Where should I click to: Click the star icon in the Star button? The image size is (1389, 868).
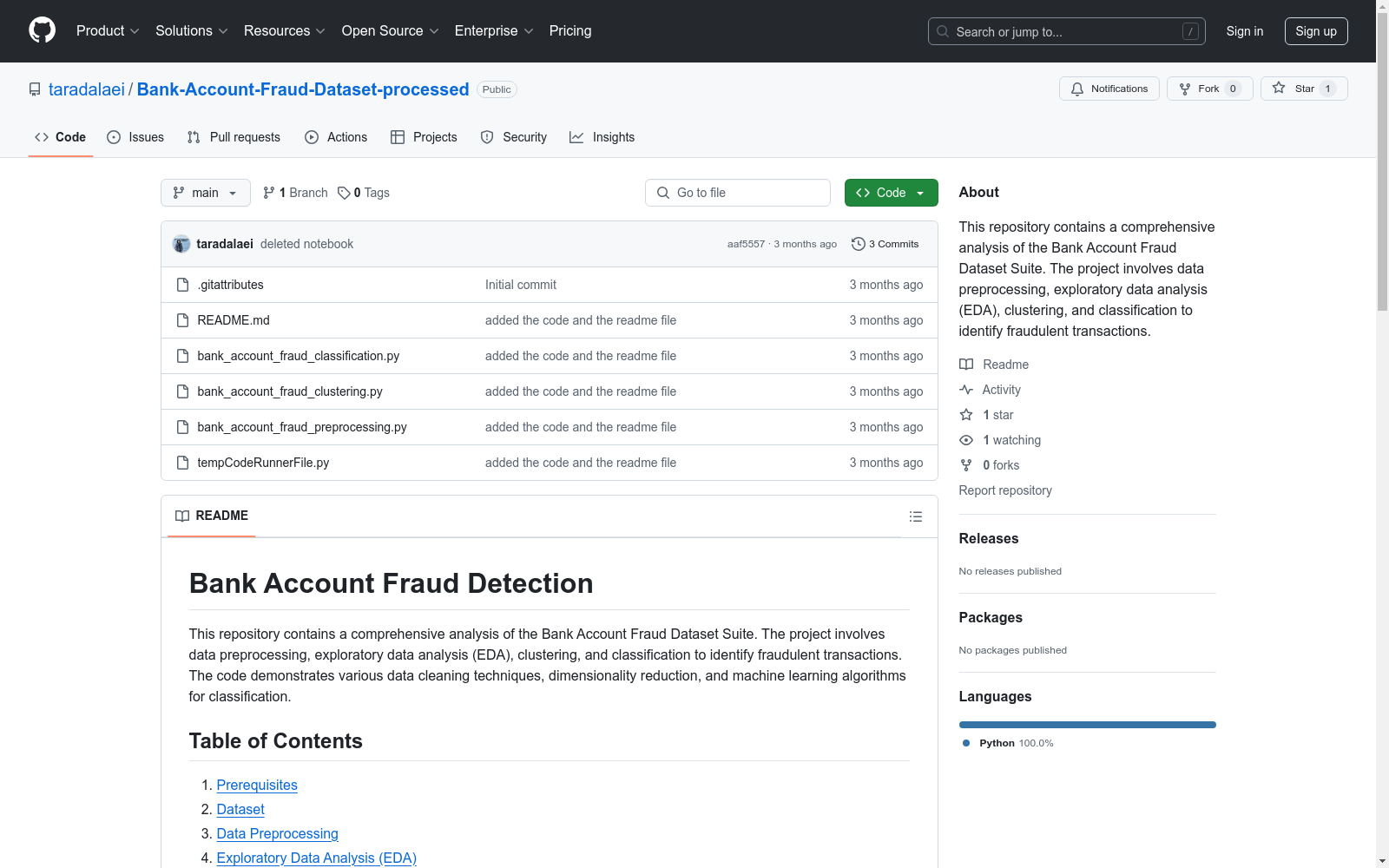point(1279,88)
